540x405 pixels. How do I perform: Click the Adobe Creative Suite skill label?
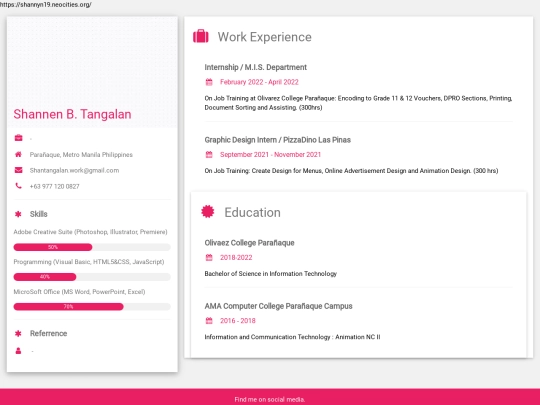[90, 232]
